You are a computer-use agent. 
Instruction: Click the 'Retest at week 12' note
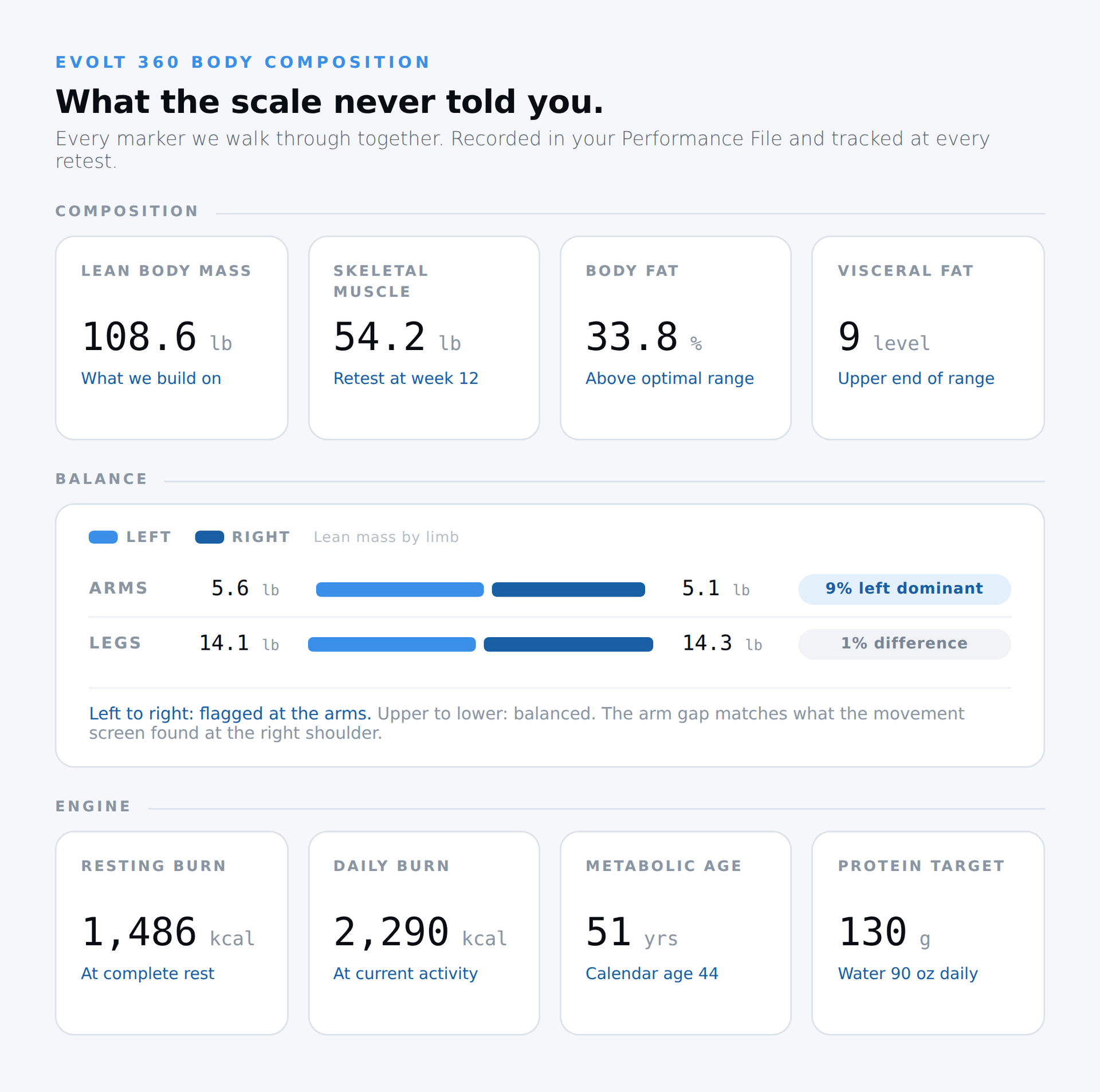pyautogui.click(x=406, y=379)
